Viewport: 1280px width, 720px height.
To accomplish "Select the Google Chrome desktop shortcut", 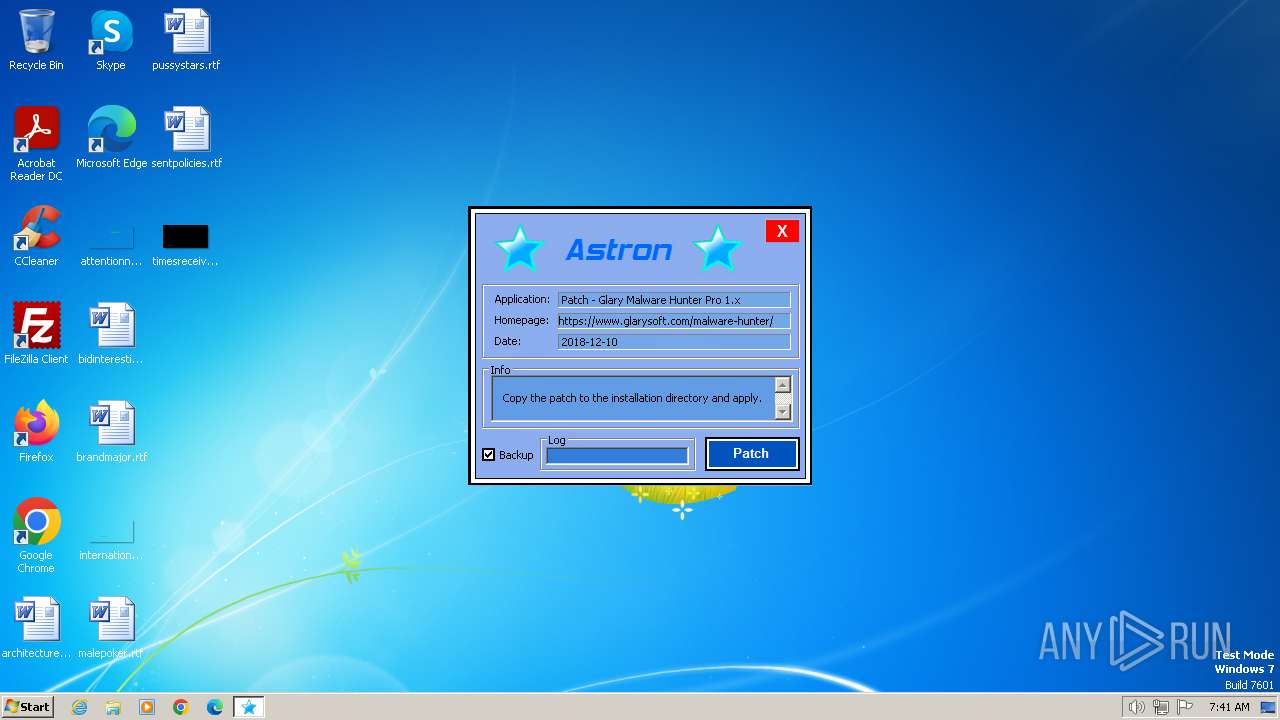I will point(36,536).
